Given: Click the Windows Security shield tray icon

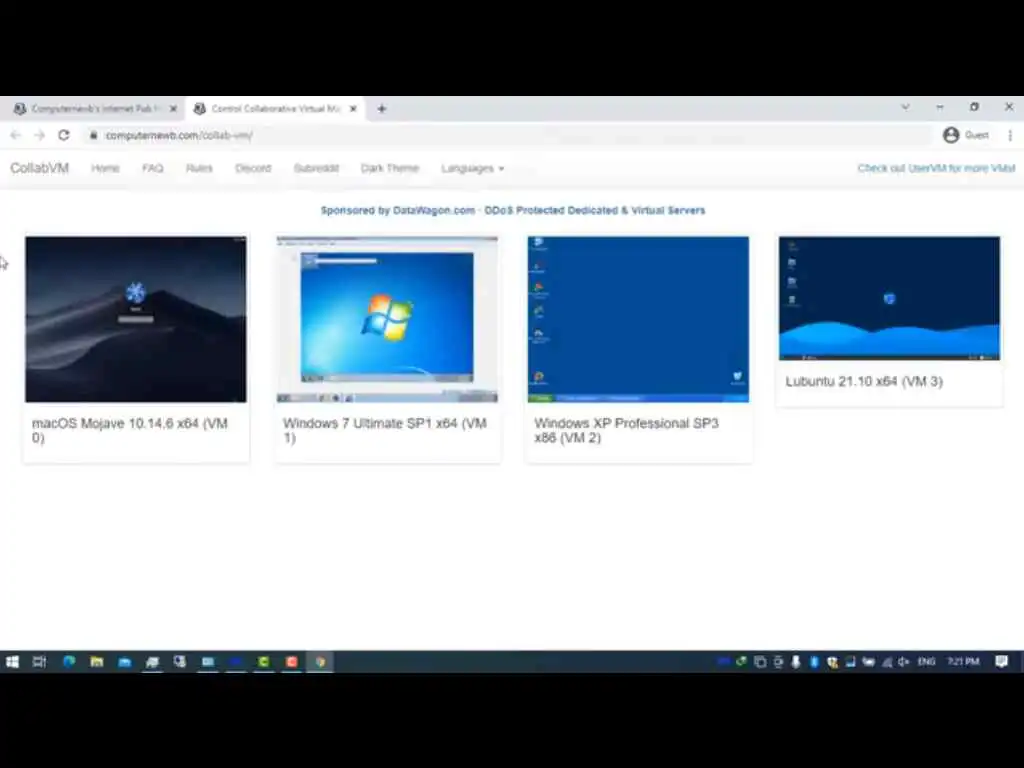Looking at the screenshot, I should [x=832, y=662].
